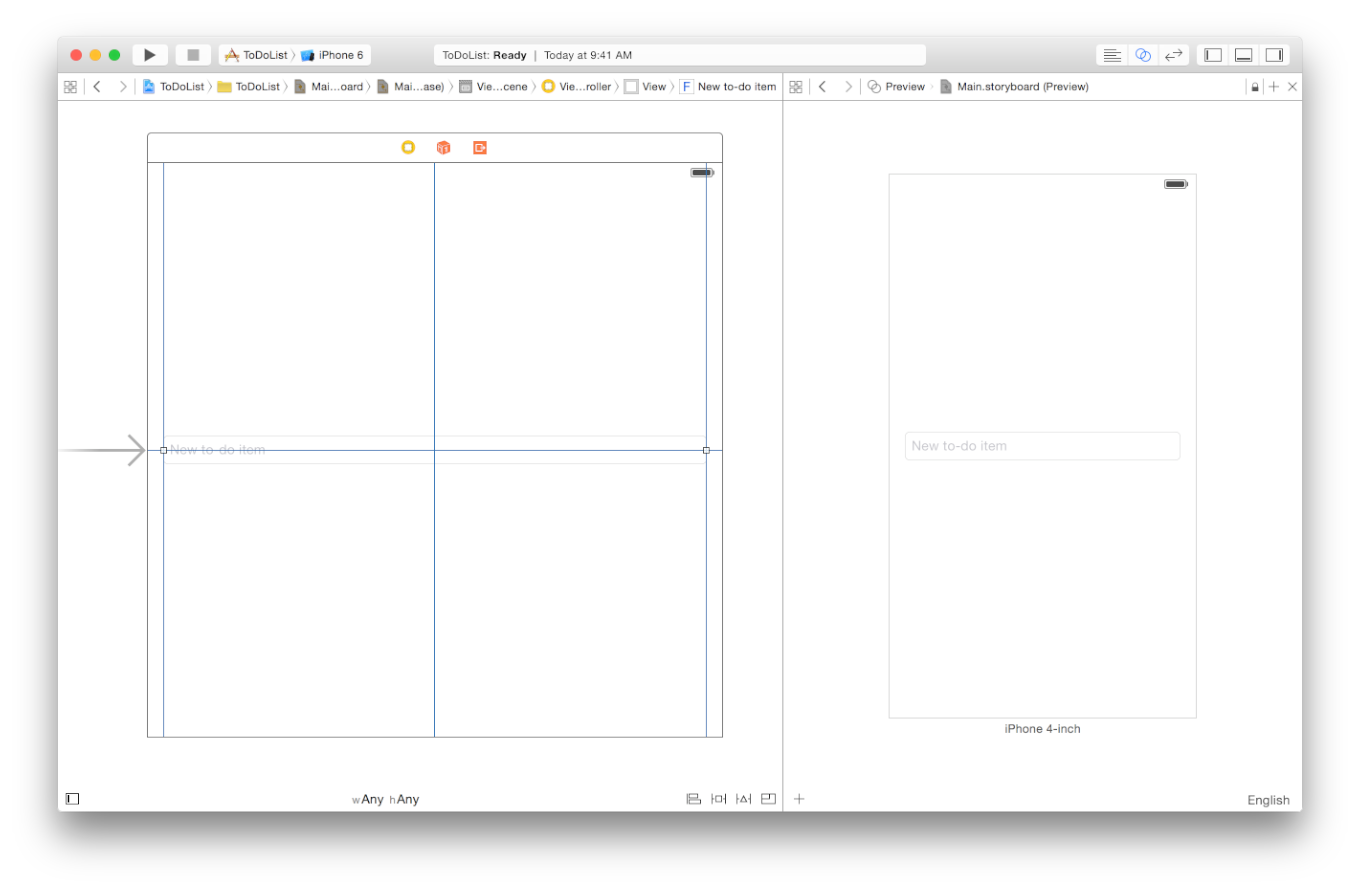Screen dimensions: 1360x894
Task: Show the Utilities panel
Action: (x=1274, y=55)
